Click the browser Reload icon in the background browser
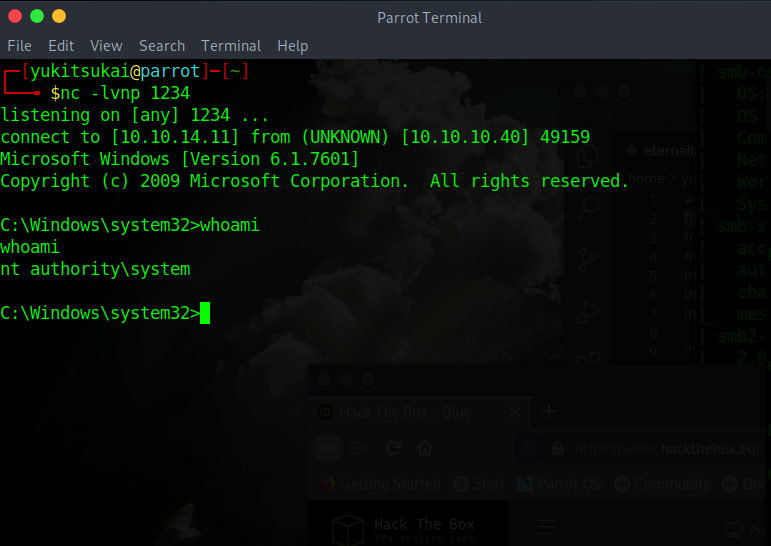The height and width of the screenshot is (546, 771). pos(393,448)
